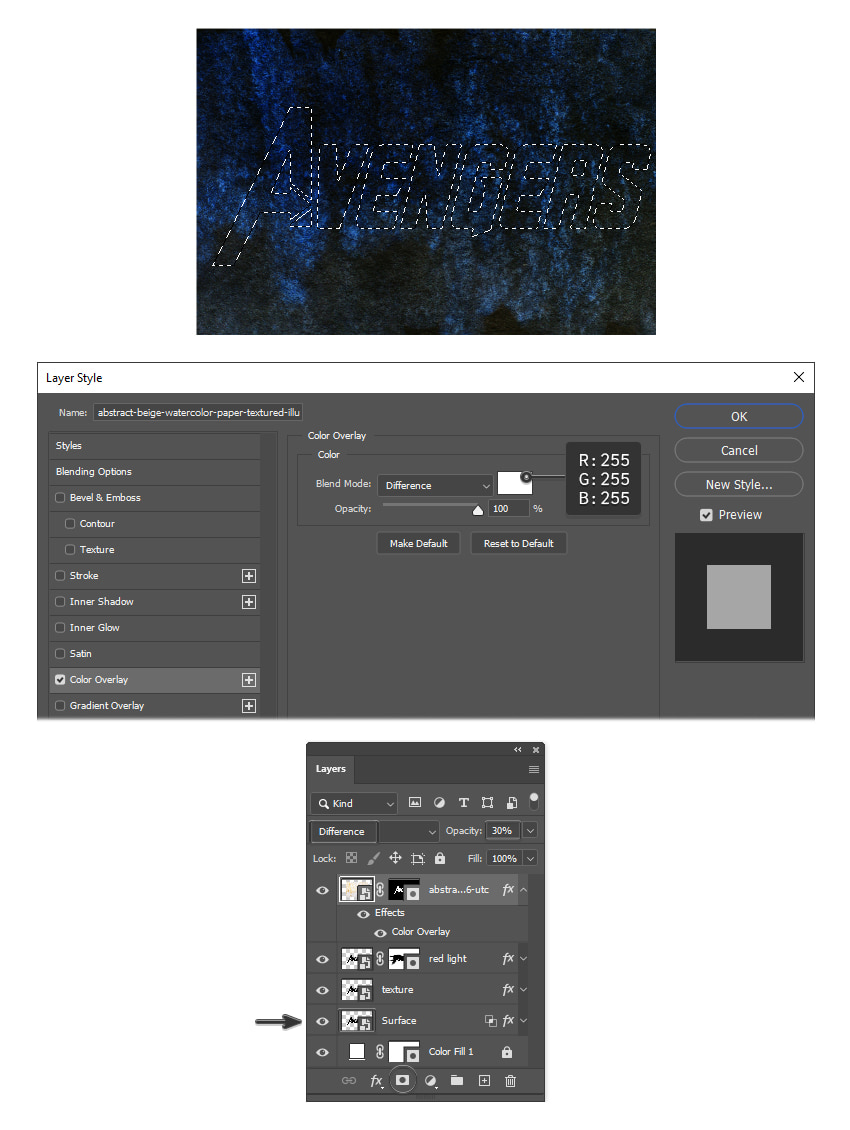Screen dimensions: 850x1130
Task: Lock all padlock icon in Lock row
Action: [x=440, y=858]
